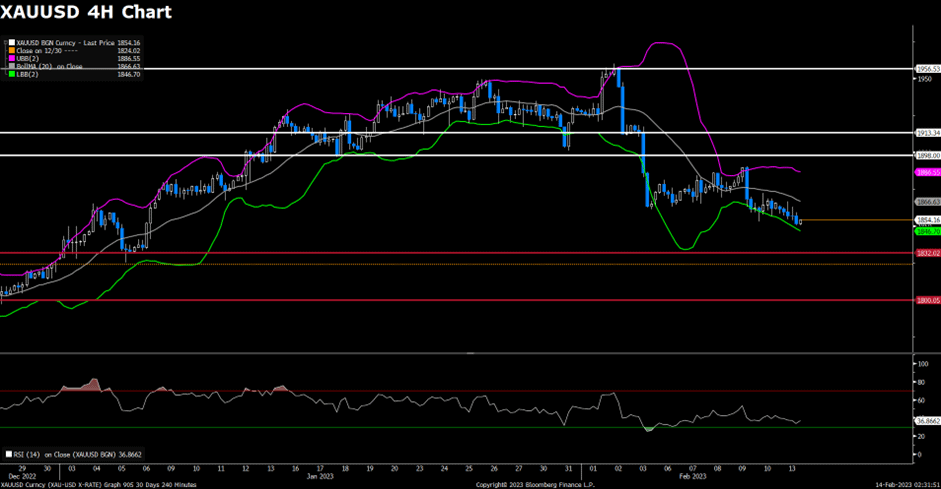
Task: Click the magenta UBB(2) legend swatch
Action: pos(9,58)
